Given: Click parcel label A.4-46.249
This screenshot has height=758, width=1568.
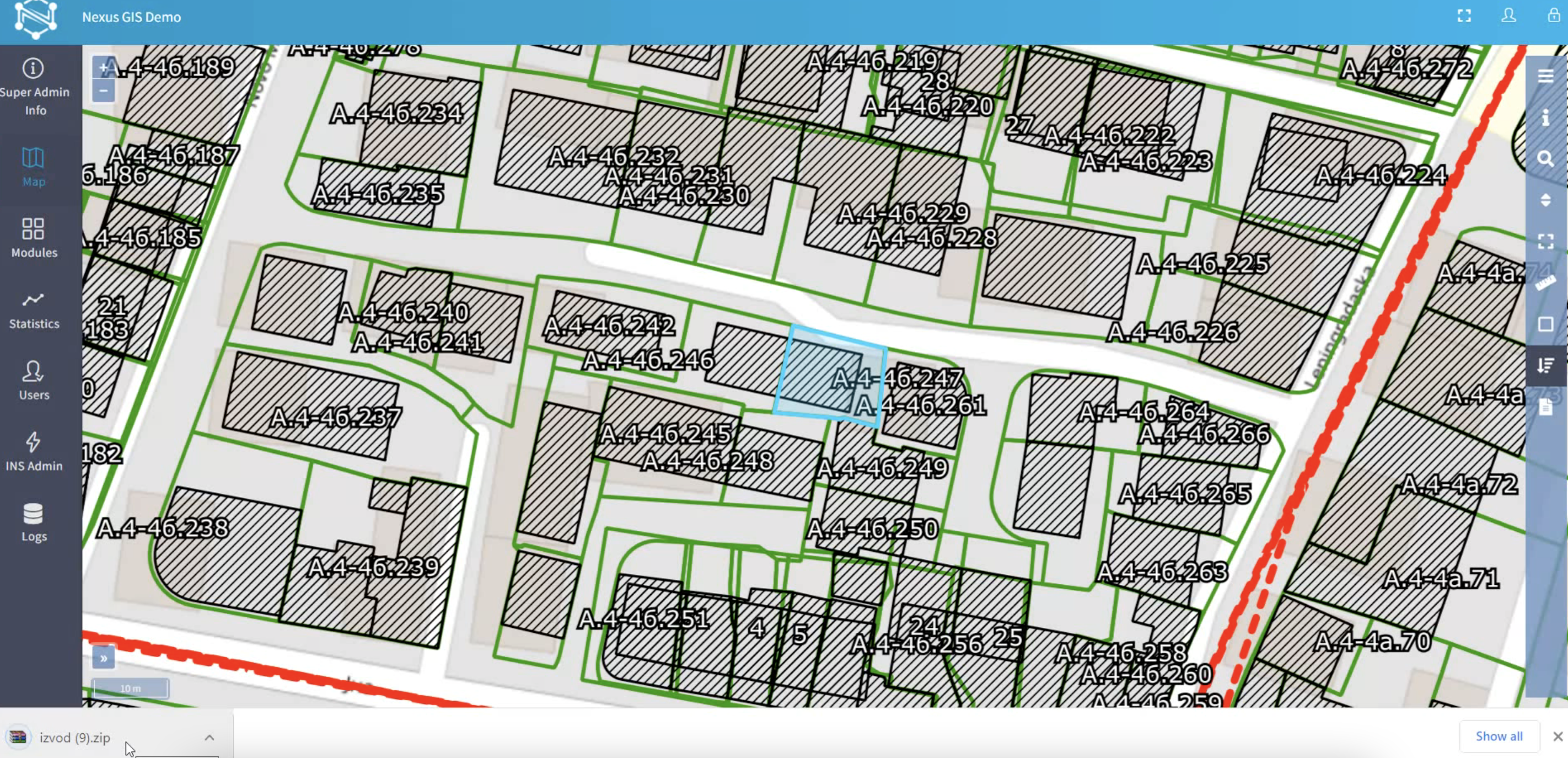Looking at the screenshot, I should pos(882,468).
